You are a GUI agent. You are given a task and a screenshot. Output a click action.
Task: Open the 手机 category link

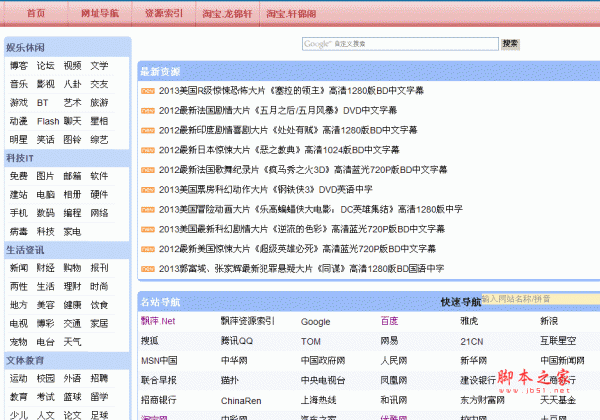pyautogui.click(x=19, y=213)
